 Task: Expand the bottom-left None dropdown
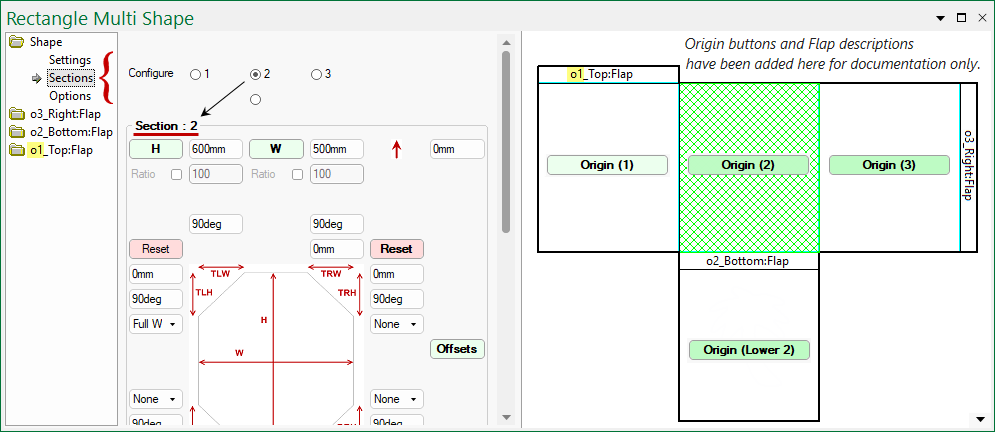click(156, 399)
